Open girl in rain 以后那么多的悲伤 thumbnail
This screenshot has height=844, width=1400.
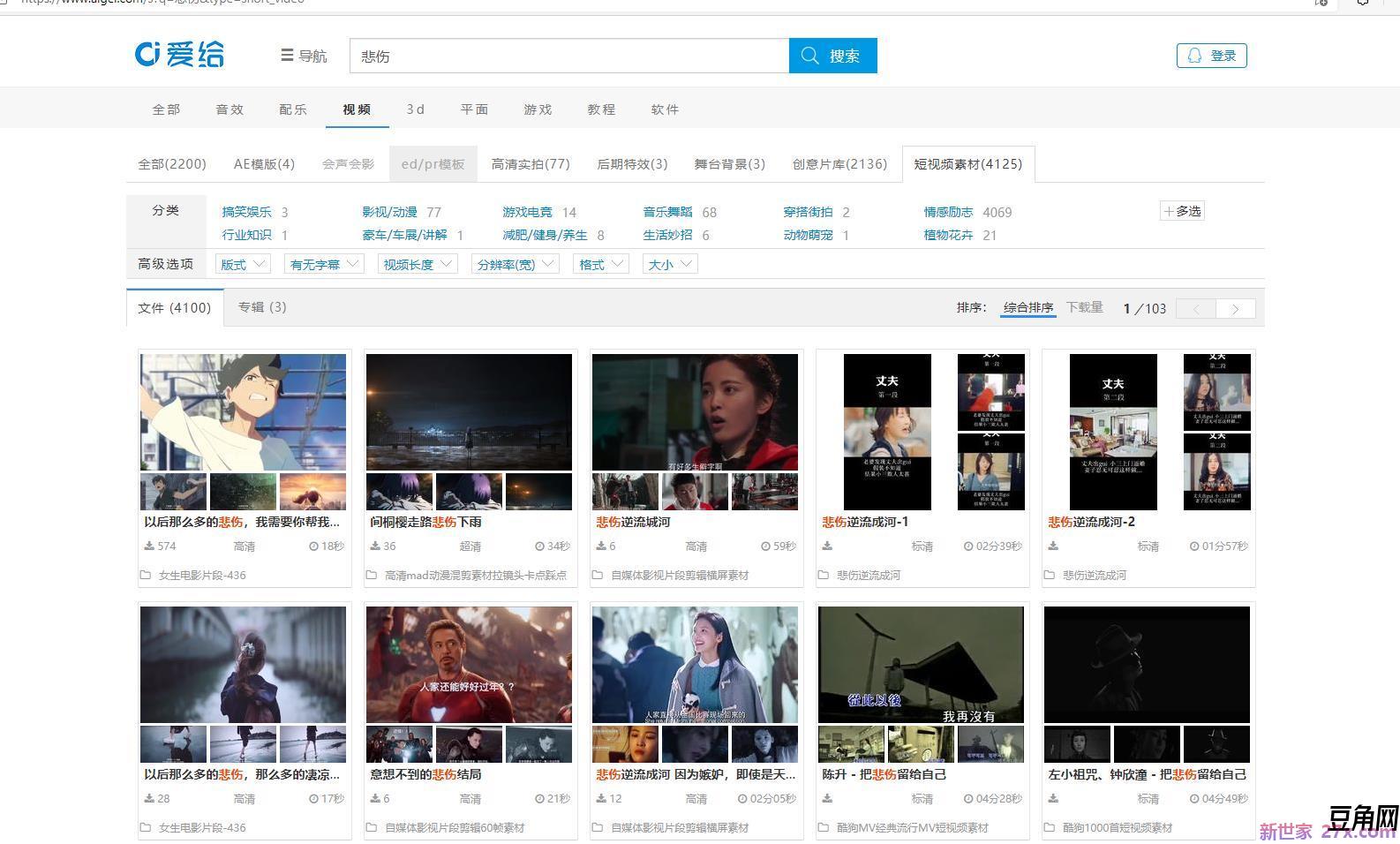tap(243, 665)
